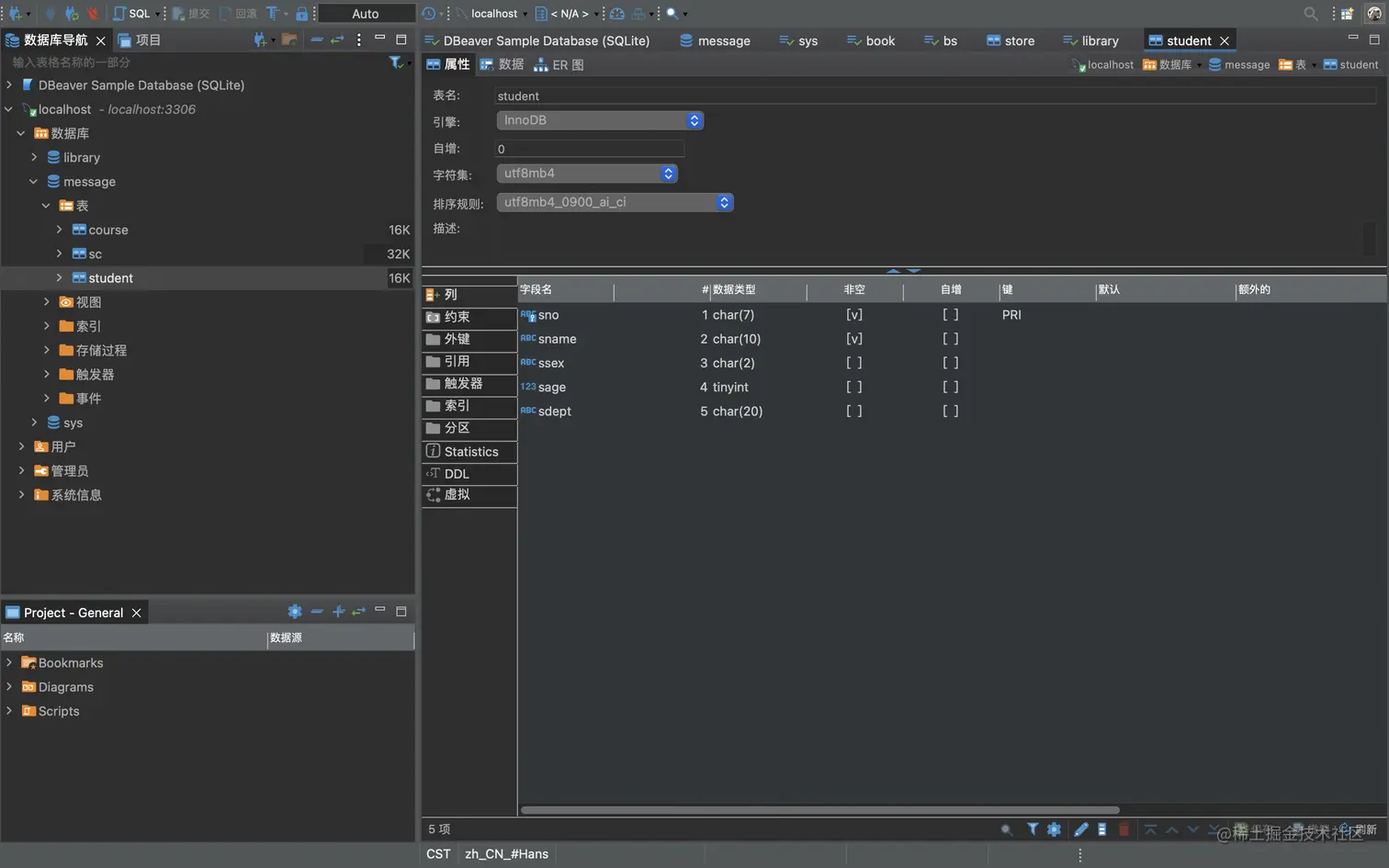Toggle link with editor in database navigator
This screenshot has width=1389, height=868.
337,39
